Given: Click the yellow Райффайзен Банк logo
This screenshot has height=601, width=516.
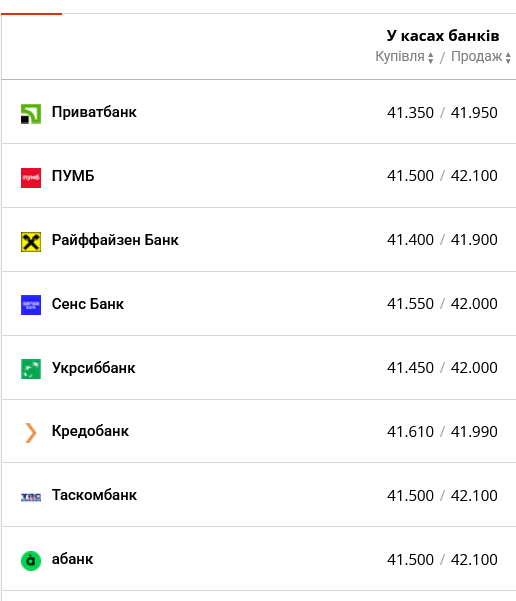Looking at the screenshot, I should [x=31, y=242].
